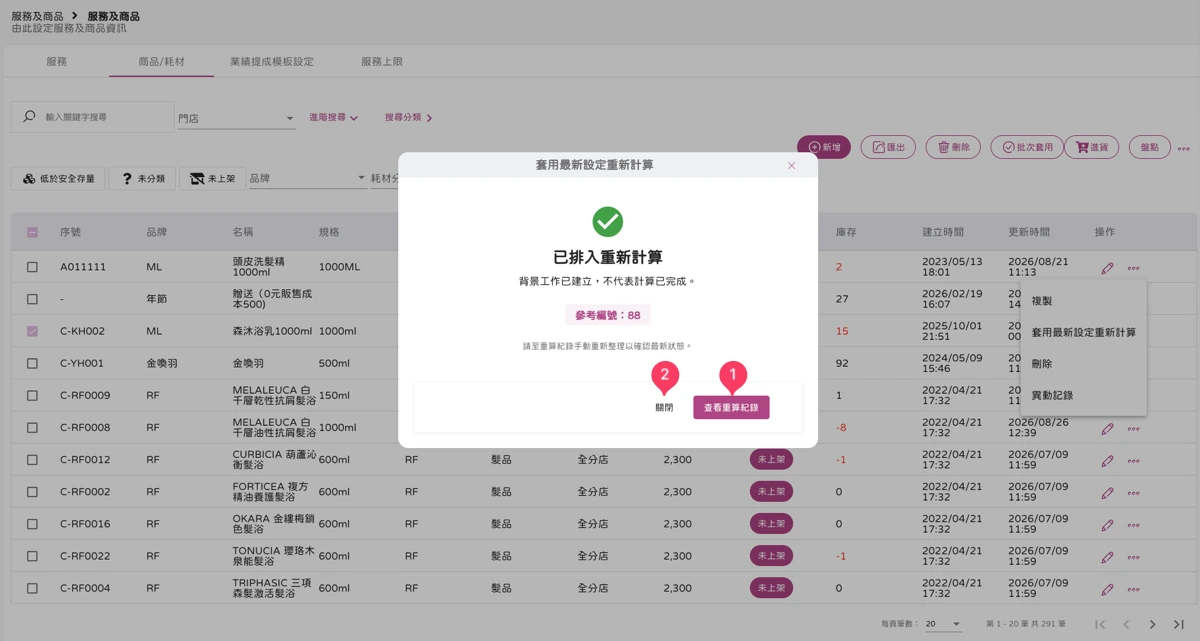The image size is (1200, 641).
Task: Click the 新增 button
Action: click(x=824, y=147)
